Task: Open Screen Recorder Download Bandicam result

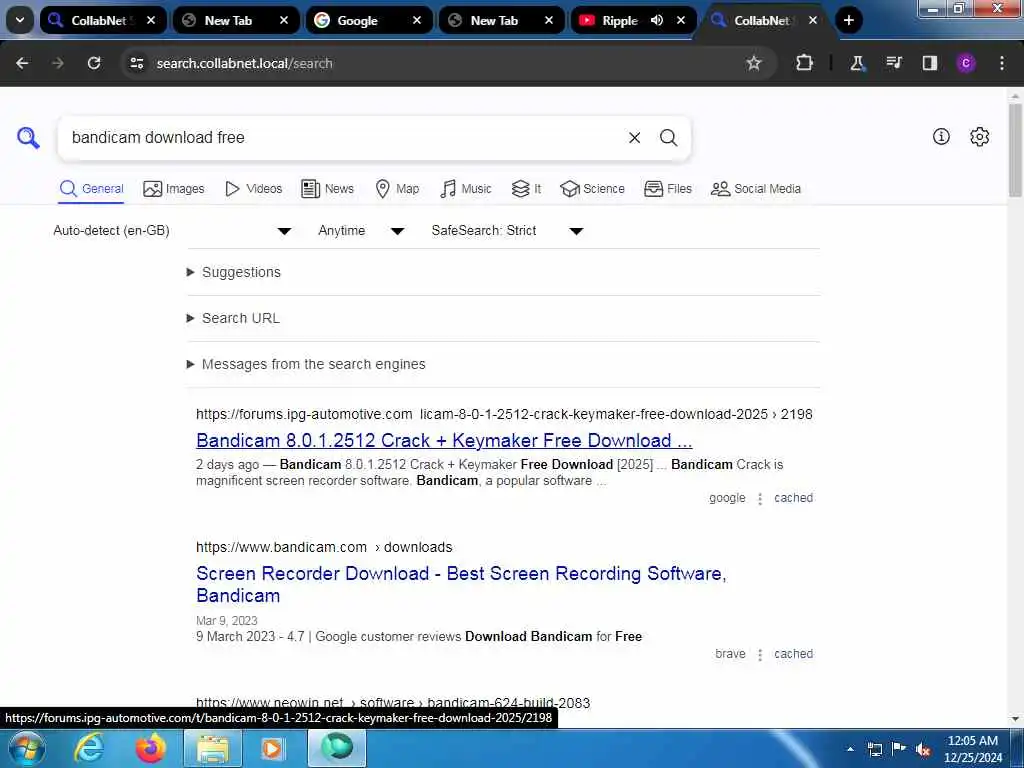Action: tap(461, 584)
